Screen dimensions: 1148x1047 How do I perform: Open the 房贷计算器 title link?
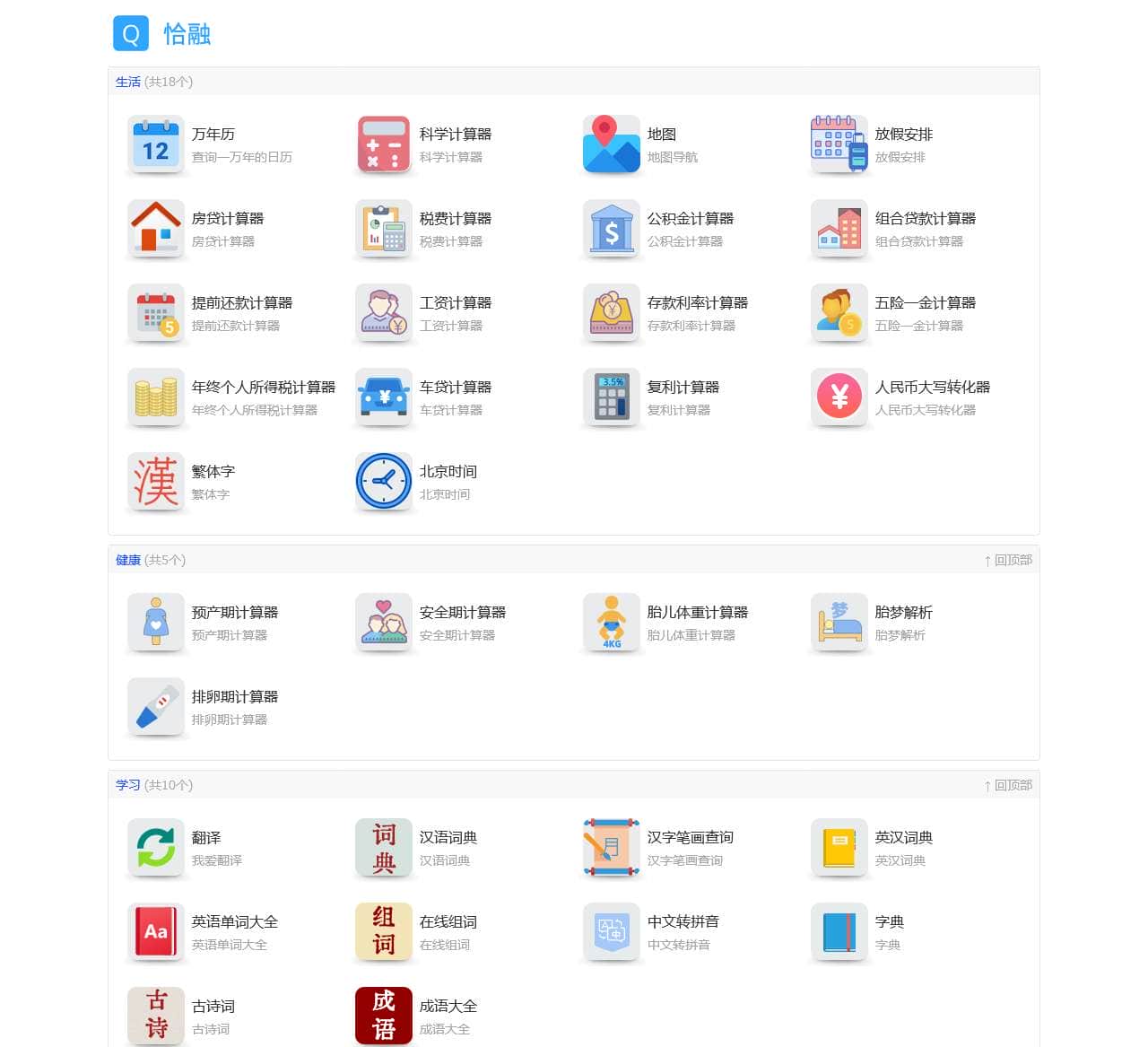(228, 218)
